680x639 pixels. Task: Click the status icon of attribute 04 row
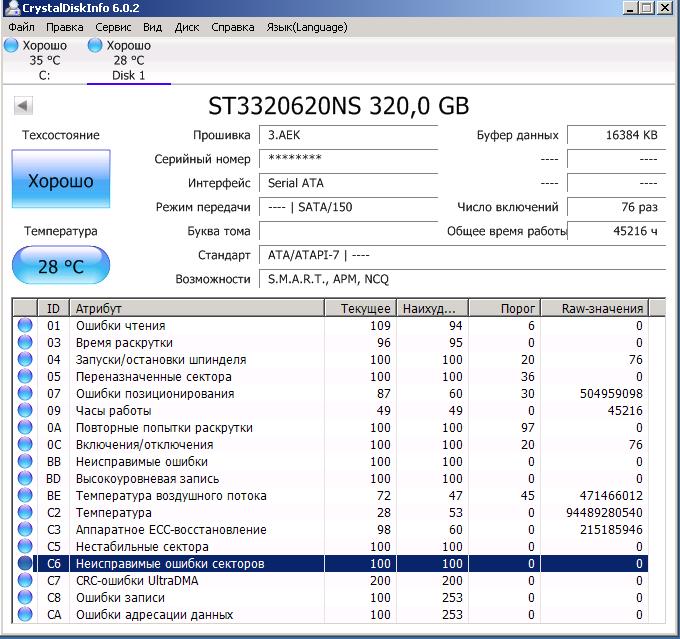(25, 359)
